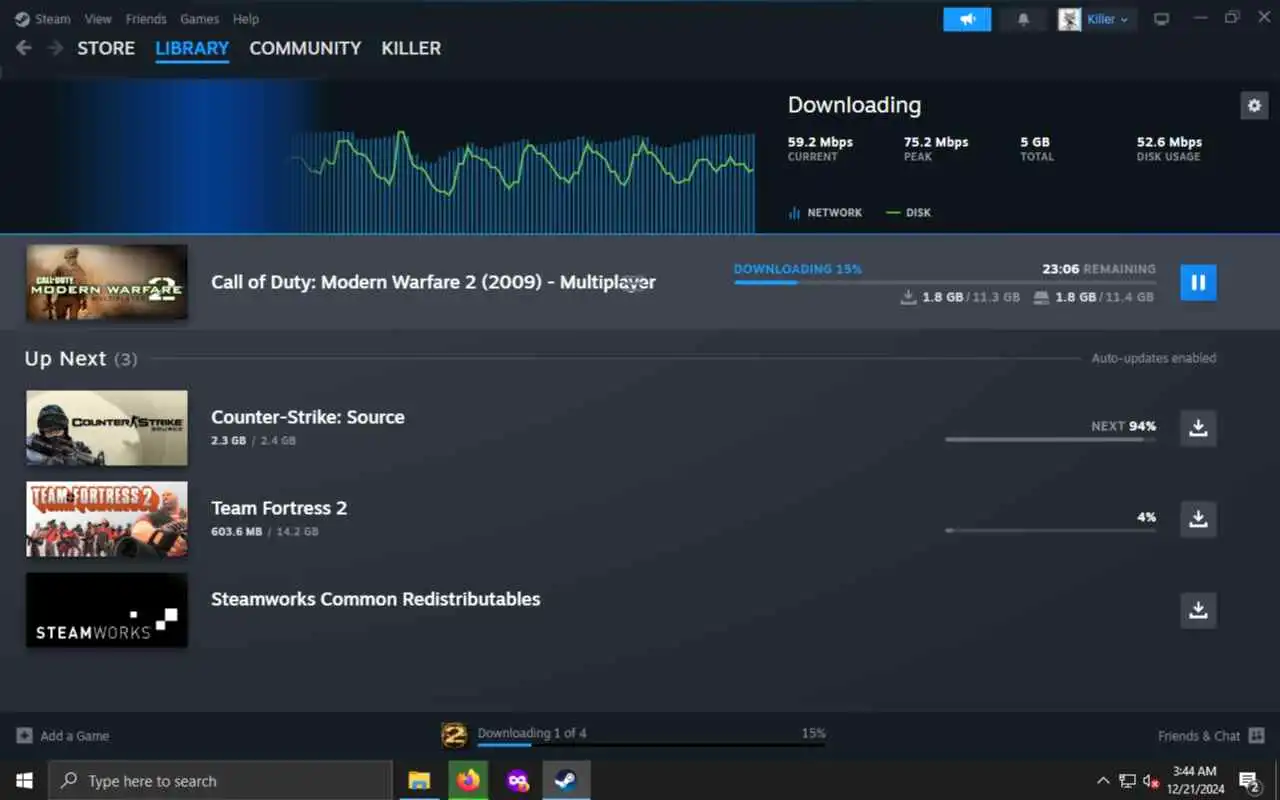Switch to the STORE tab
The width and height of the screenshot is (1280, 800).
coord(106,48)
